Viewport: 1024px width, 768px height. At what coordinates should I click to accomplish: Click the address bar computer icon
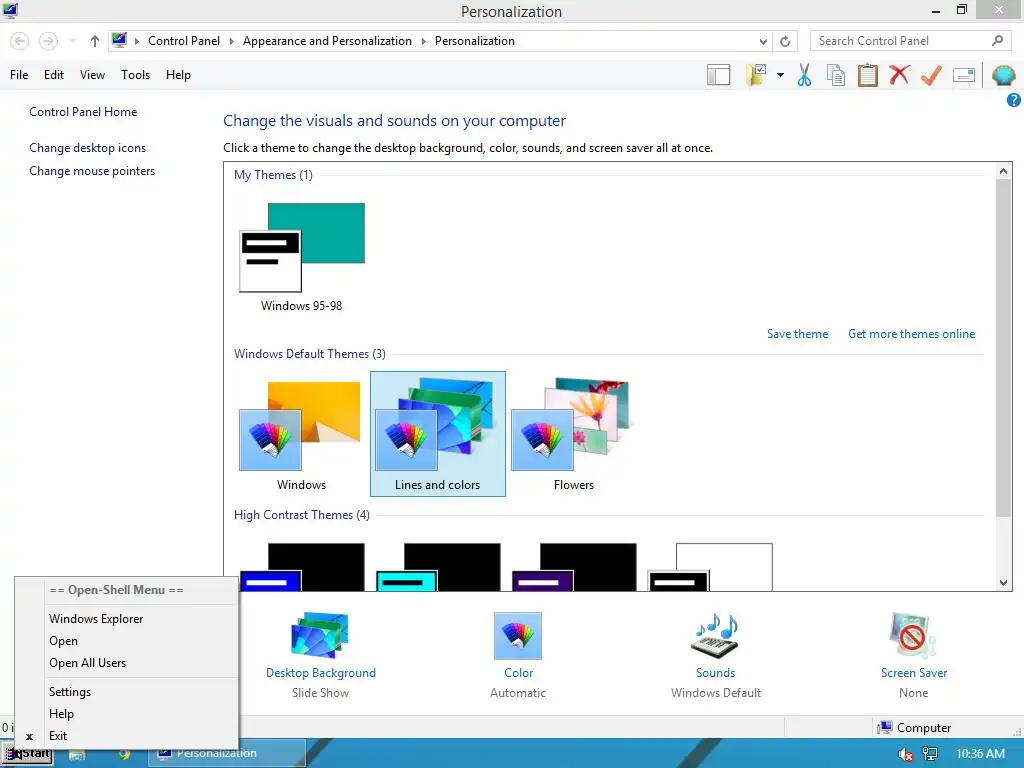(x=119, y=40)
